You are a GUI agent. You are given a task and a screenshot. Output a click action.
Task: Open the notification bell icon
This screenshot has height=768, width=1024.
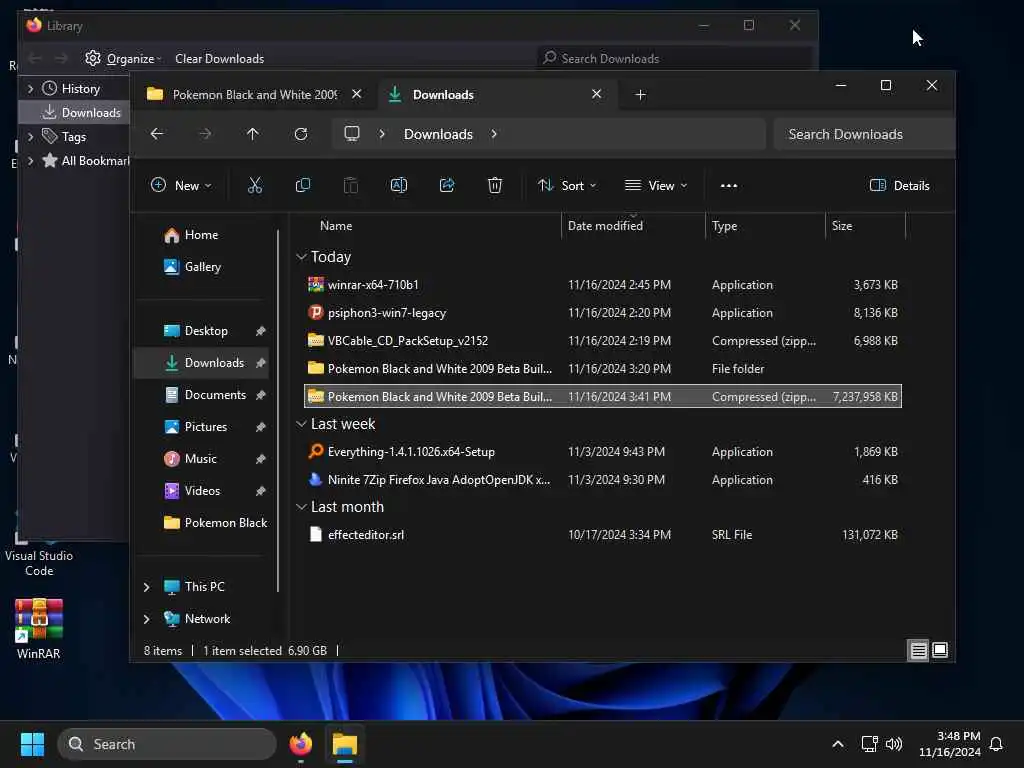[996, 744]
